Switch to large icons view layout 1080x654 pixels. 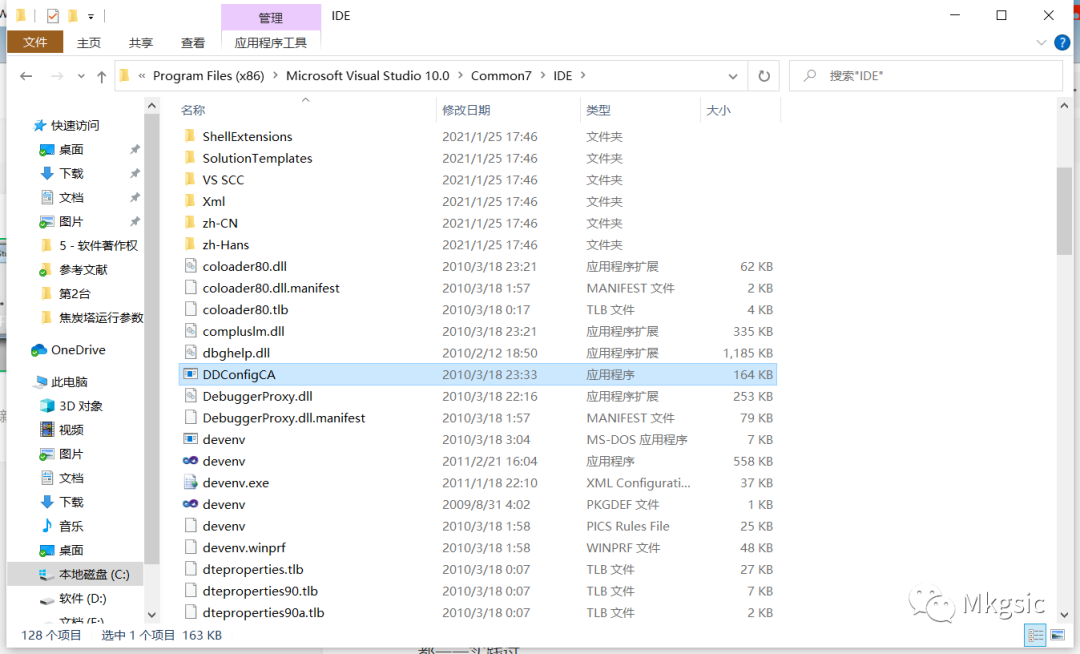pyautogui.click(x=1057, y=635)
